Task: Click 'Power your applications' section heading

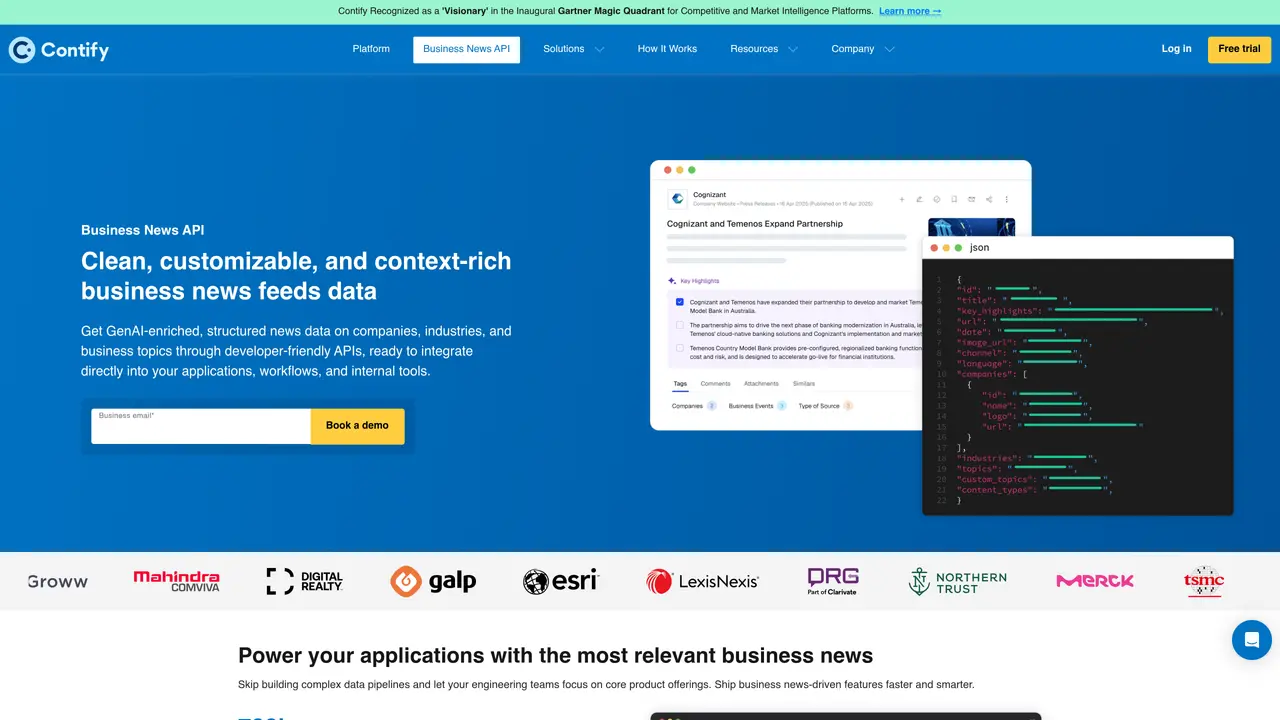Action: (555, 656)
